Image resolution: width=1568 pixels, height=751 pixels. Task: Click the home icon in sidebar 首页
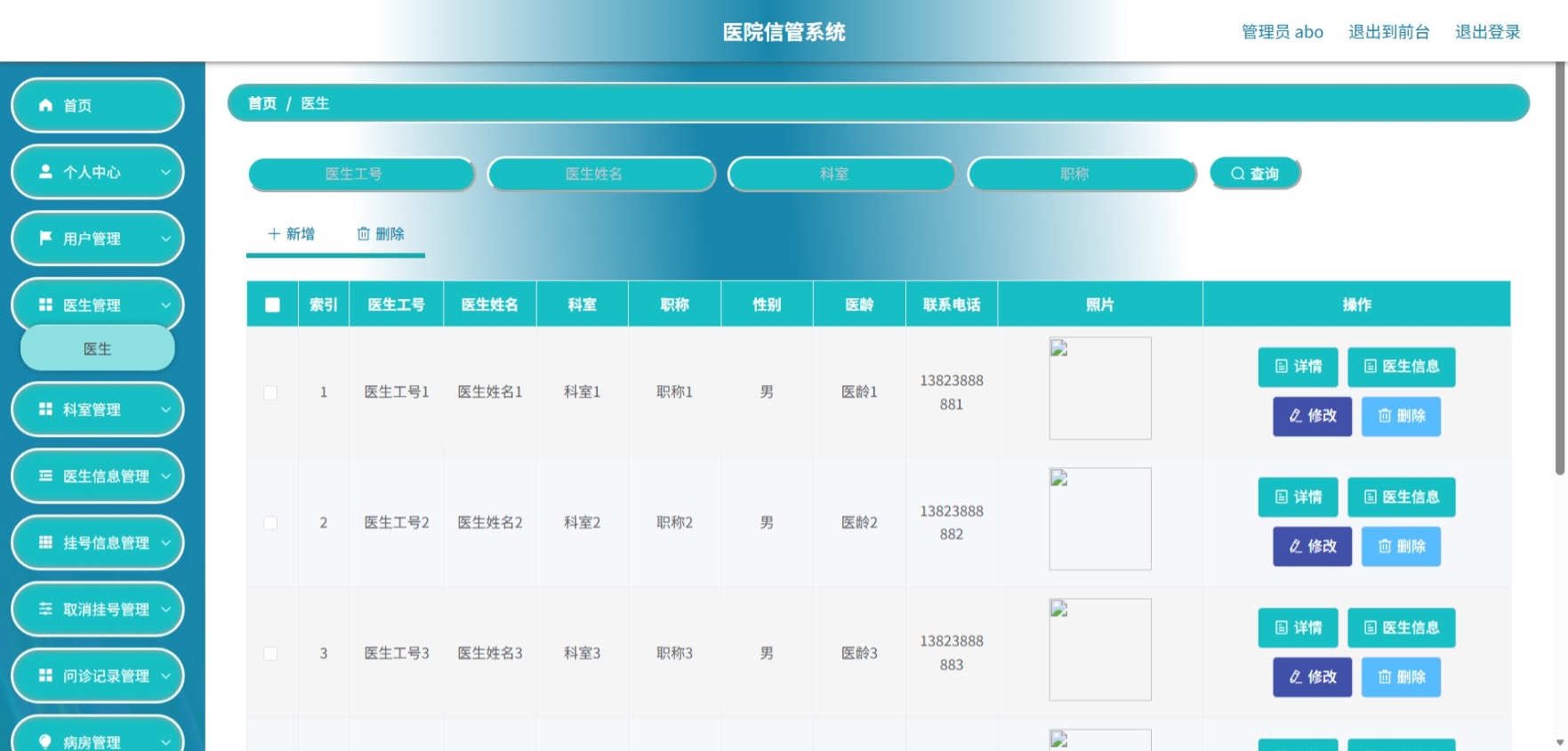click(x=45, y=105)
